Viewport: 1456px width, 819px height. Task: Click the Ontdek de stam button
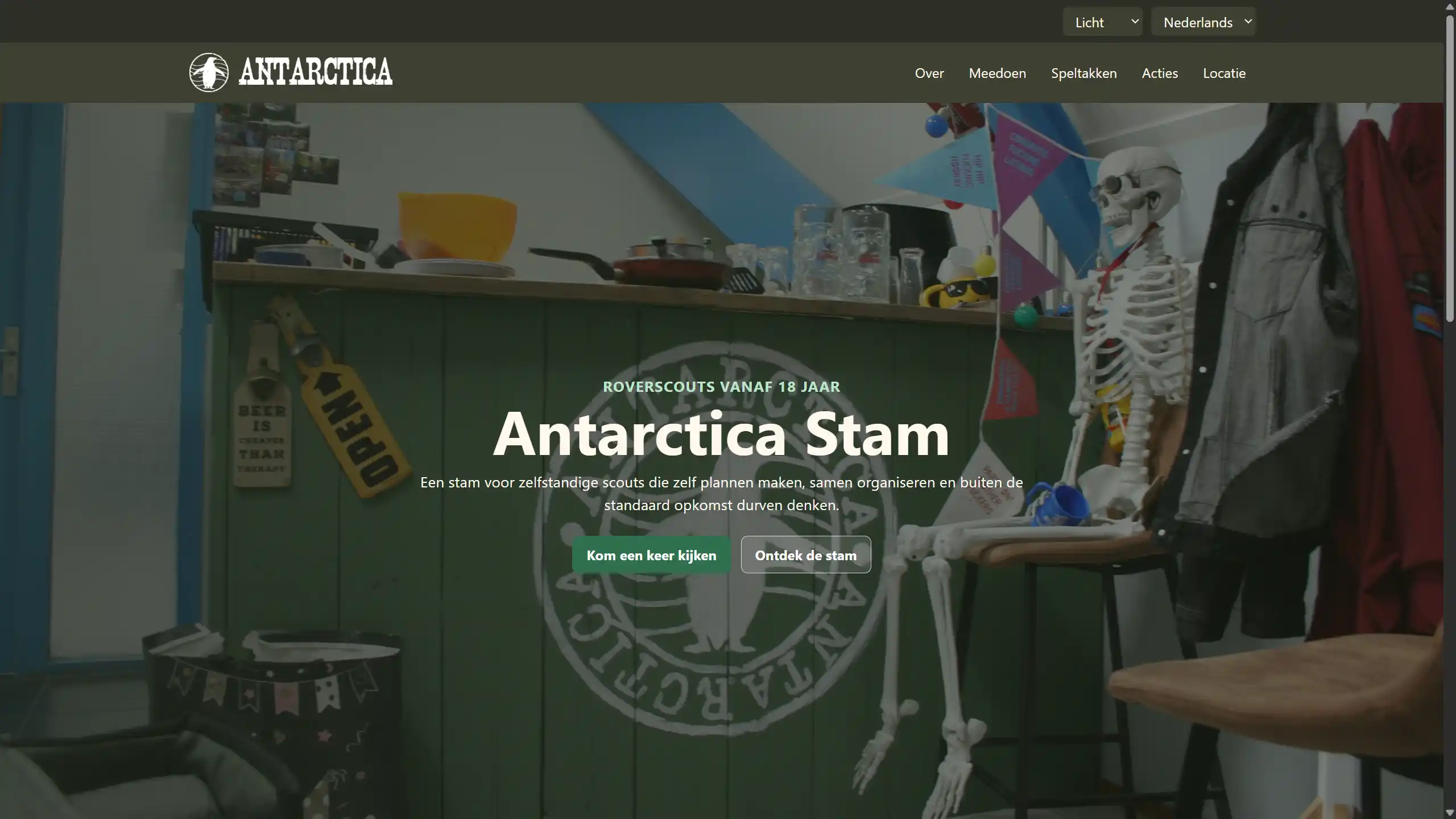point(806,555)
